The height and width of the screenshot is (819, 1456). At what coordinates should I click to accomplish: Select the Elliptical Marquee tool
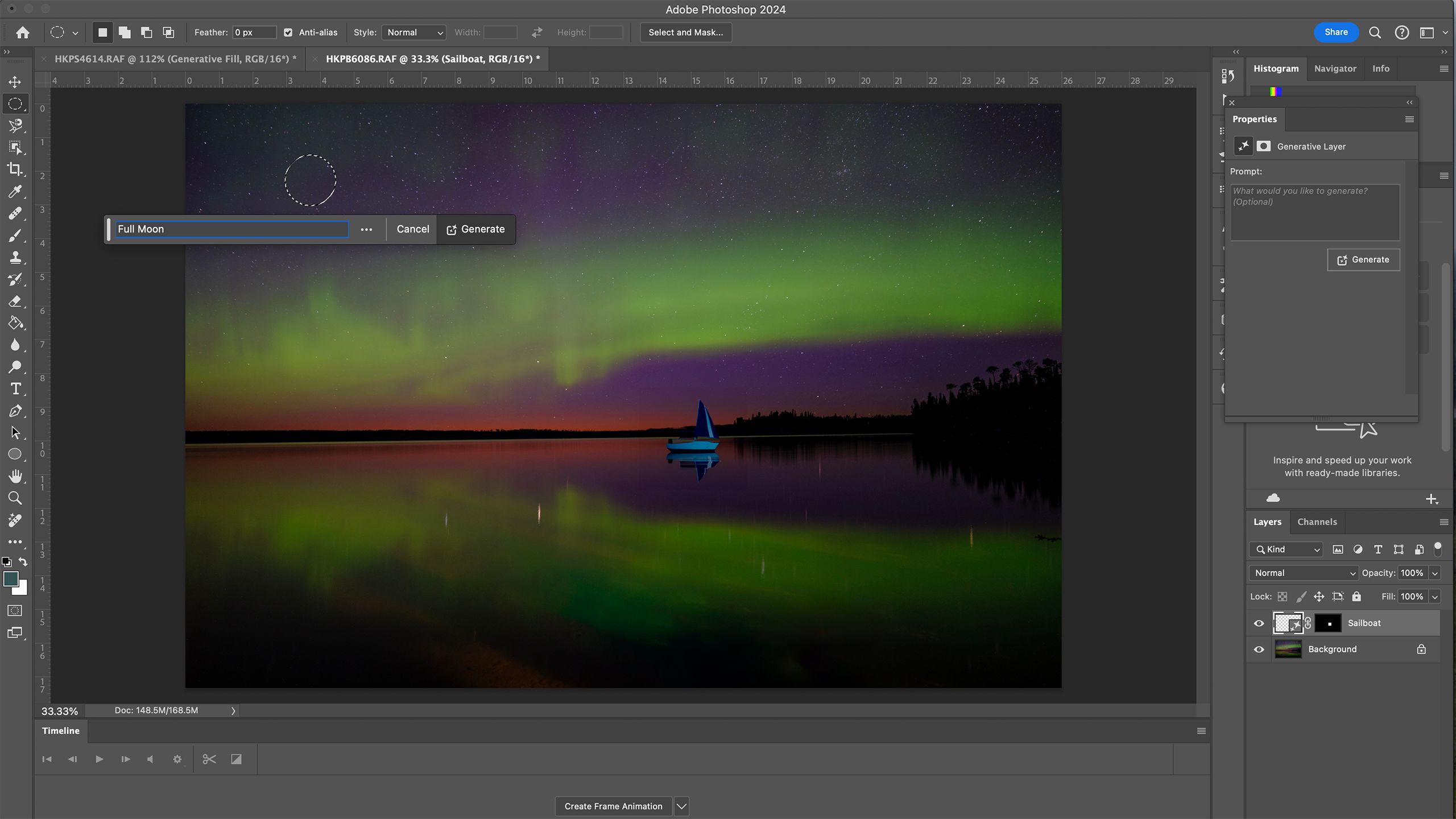pyautogui.click(x=15, y=104)
